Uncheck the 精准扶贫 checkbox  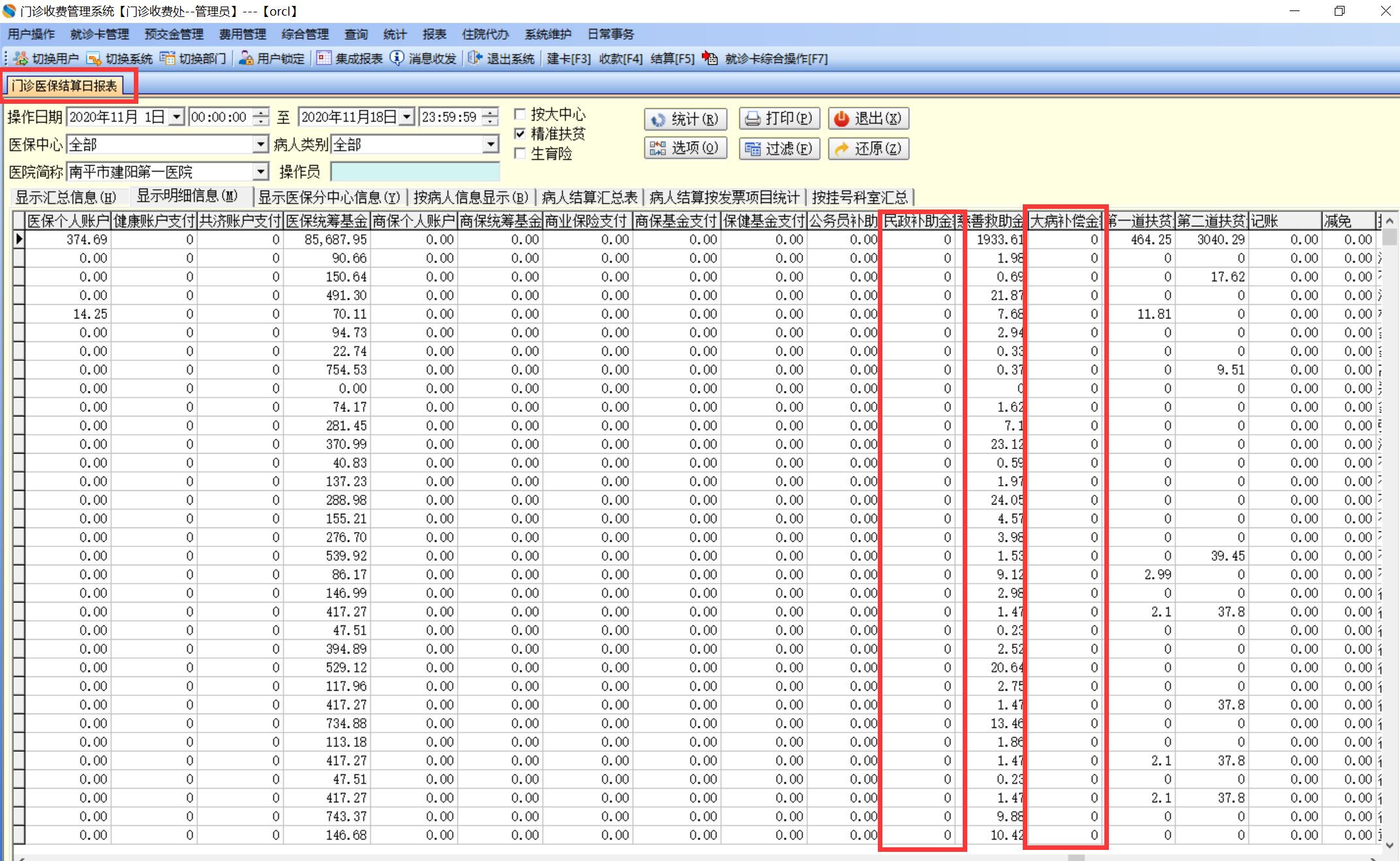pyautogui.click(x=520, y=134)
